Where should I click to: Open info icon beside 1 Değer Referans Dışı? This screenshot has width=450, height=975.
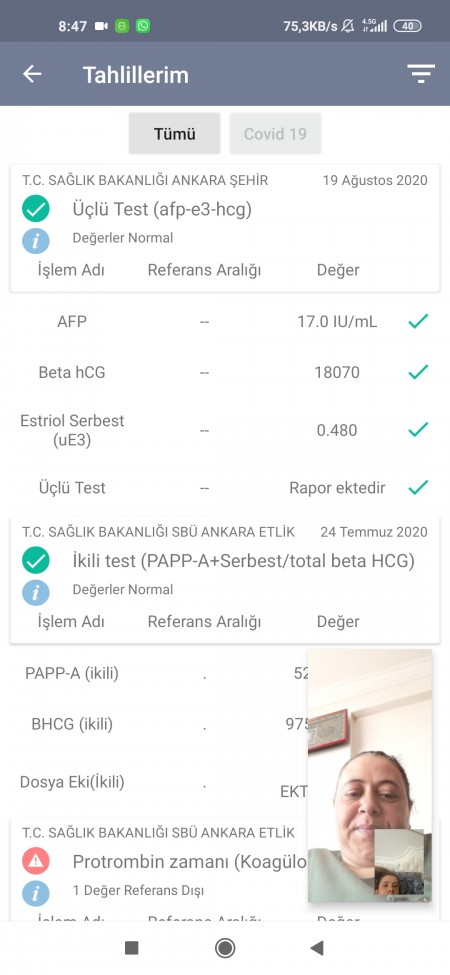[35, 892]
